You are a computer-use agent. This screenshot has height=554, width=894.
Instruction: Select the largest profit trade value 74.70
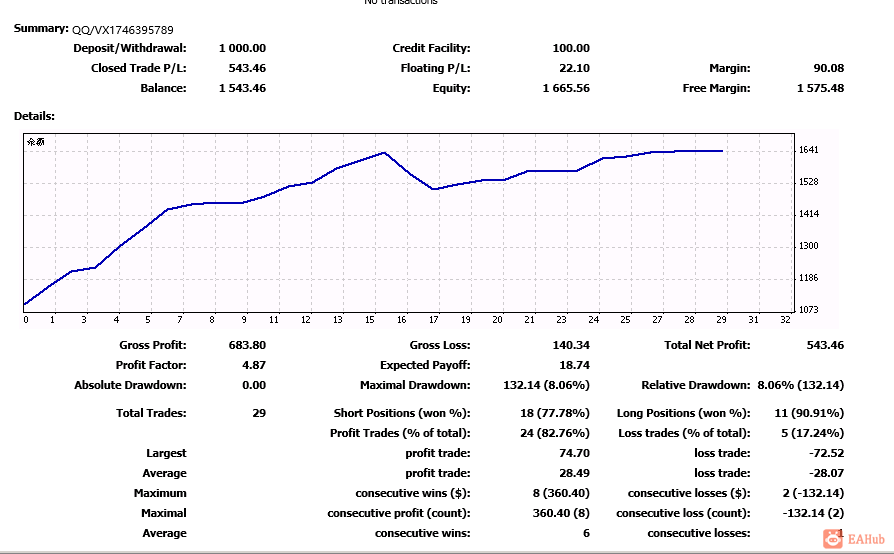click(574, 454)
